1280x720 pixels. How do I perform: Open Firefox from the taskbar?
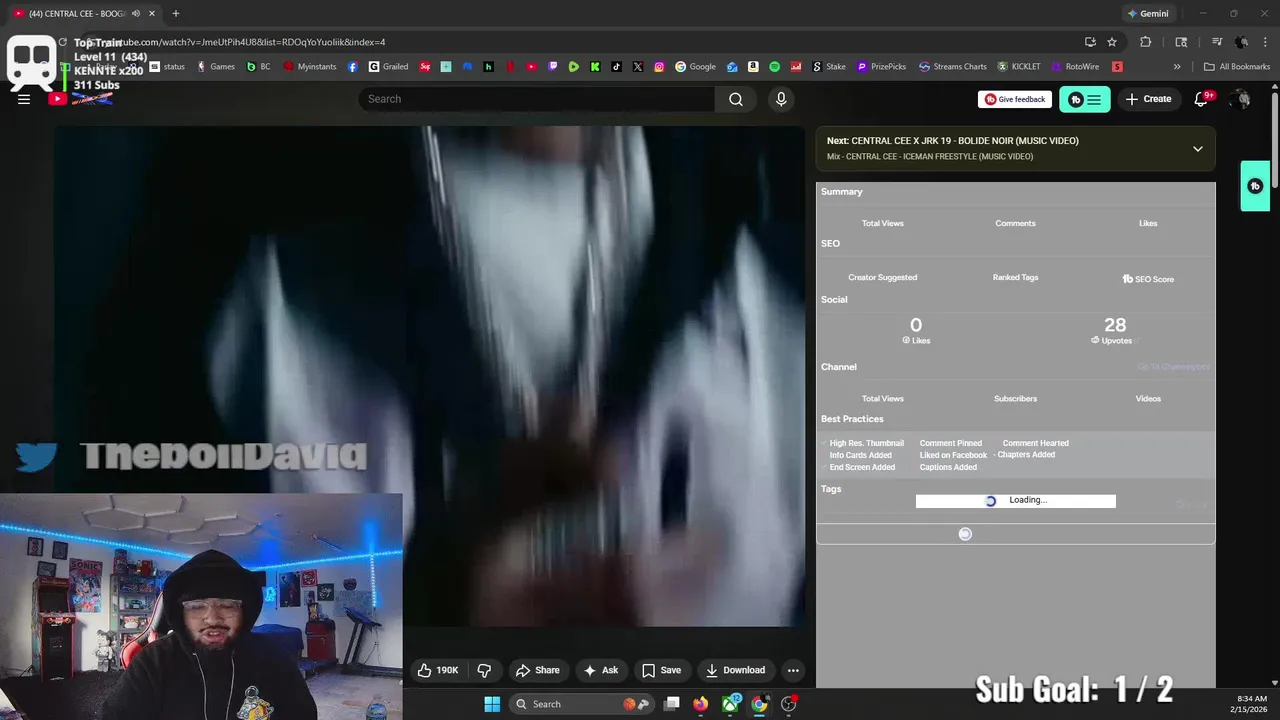(700, 704)
